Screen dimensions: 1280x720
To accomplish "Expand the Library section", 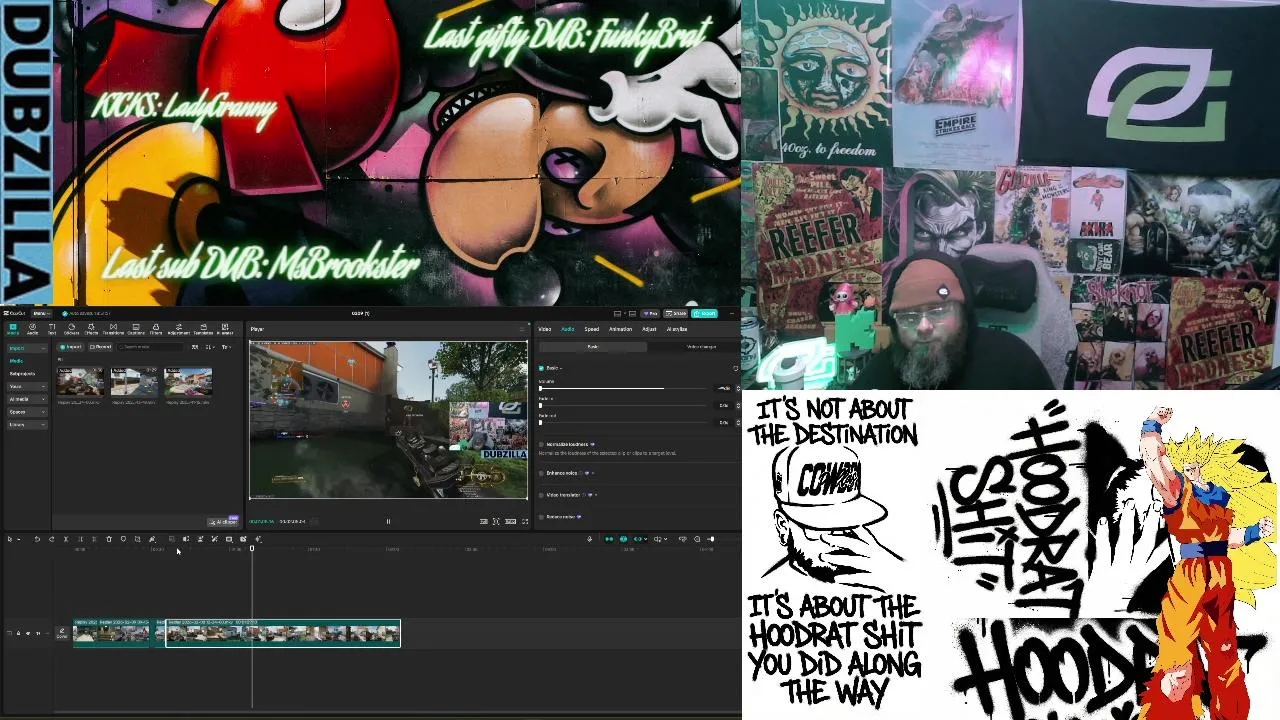I will coord(26,425).
